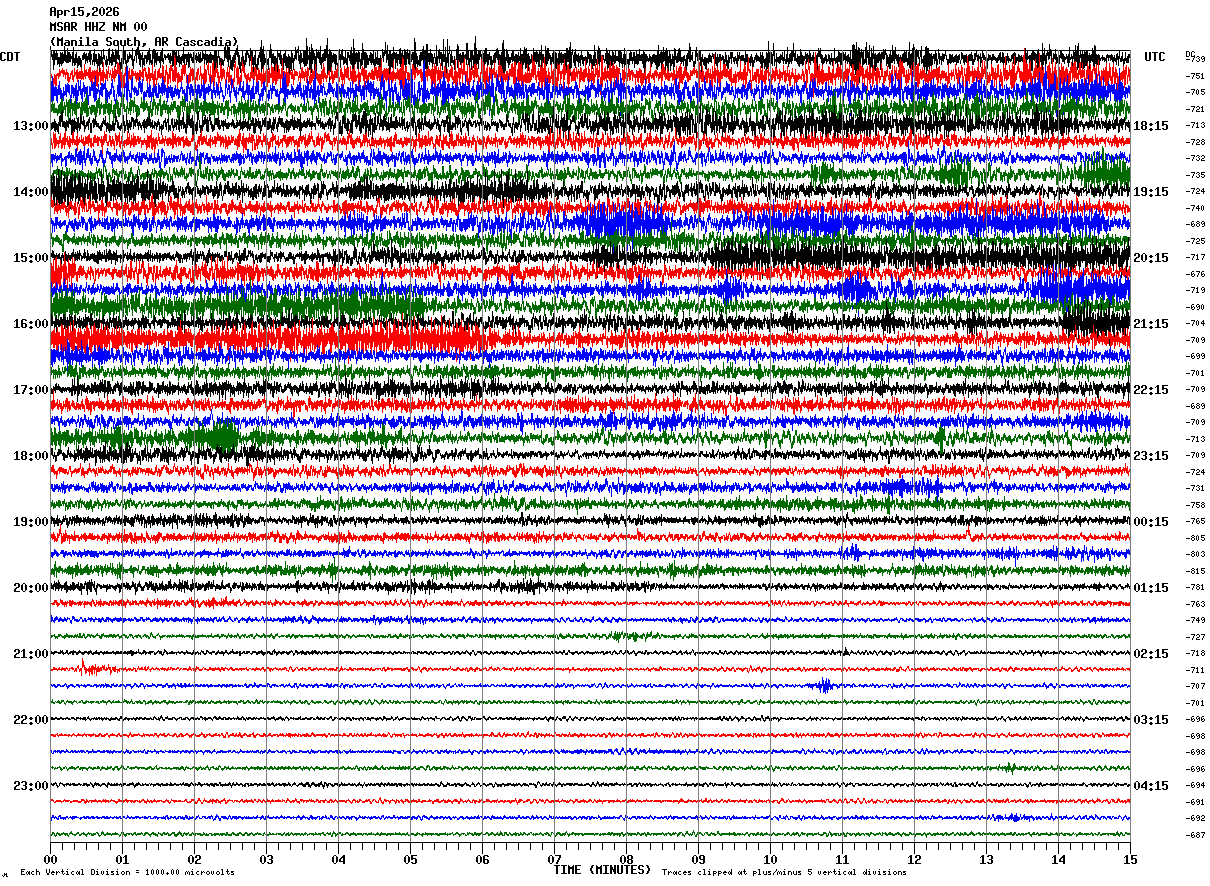Screen dimensions: 1210x886
Task: Click minute tick label 04 on x-axis
Action: [338, 859]
